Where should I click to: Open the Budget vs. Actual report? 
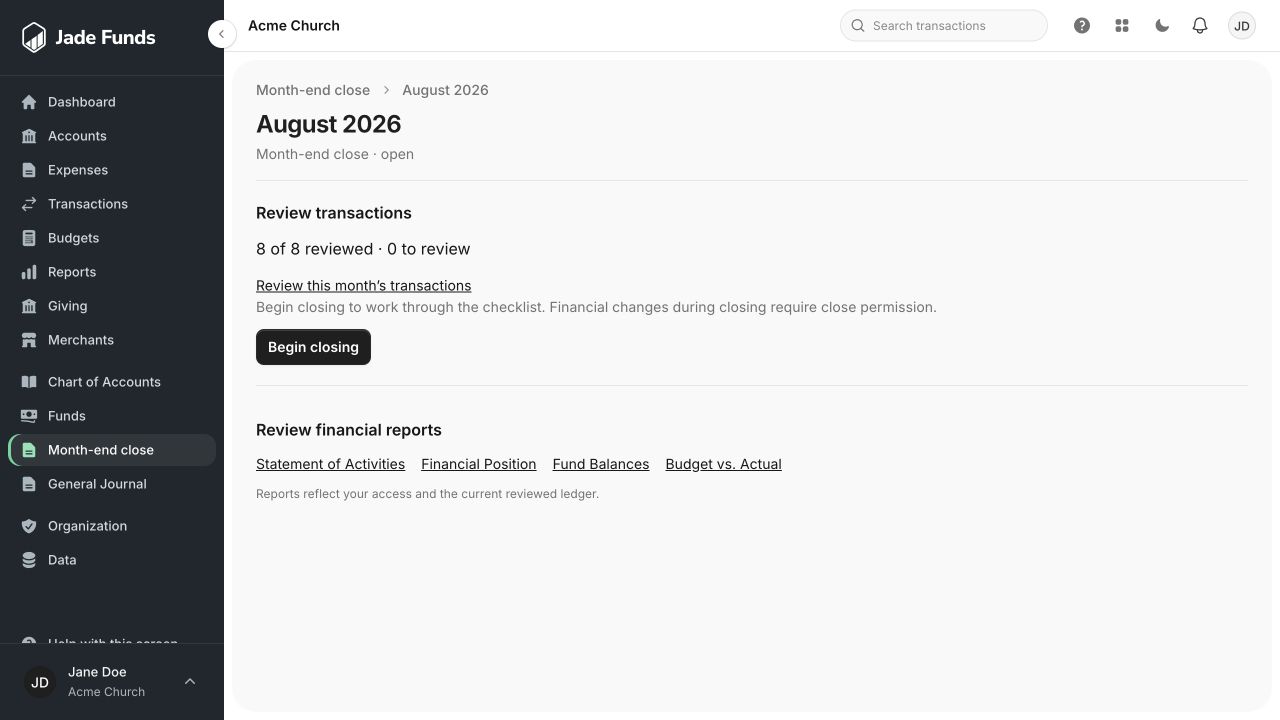pos(723,464)
